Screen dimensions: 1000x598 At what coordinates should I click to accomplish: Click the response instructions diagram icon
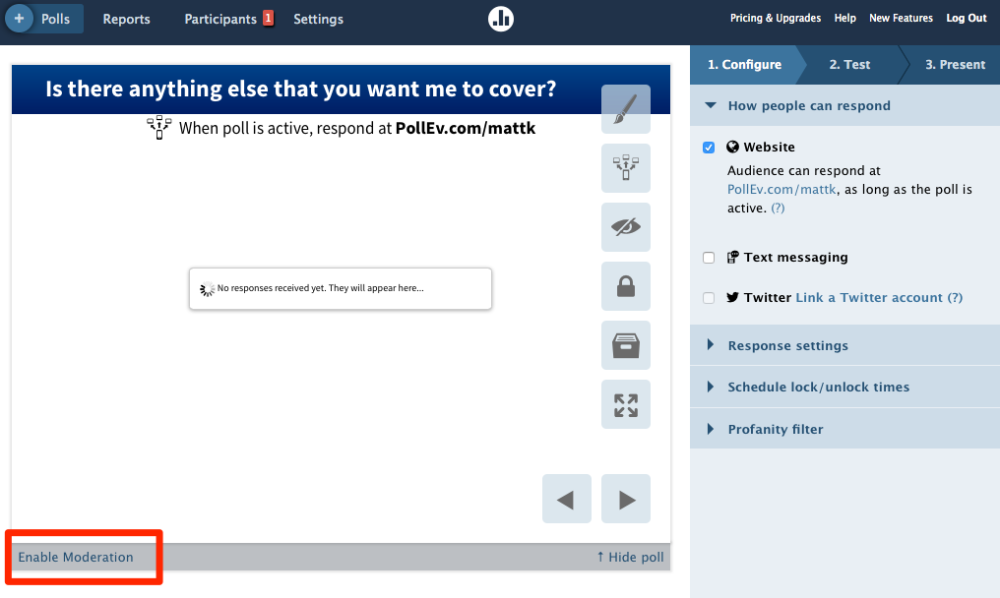tap(626, 168)
